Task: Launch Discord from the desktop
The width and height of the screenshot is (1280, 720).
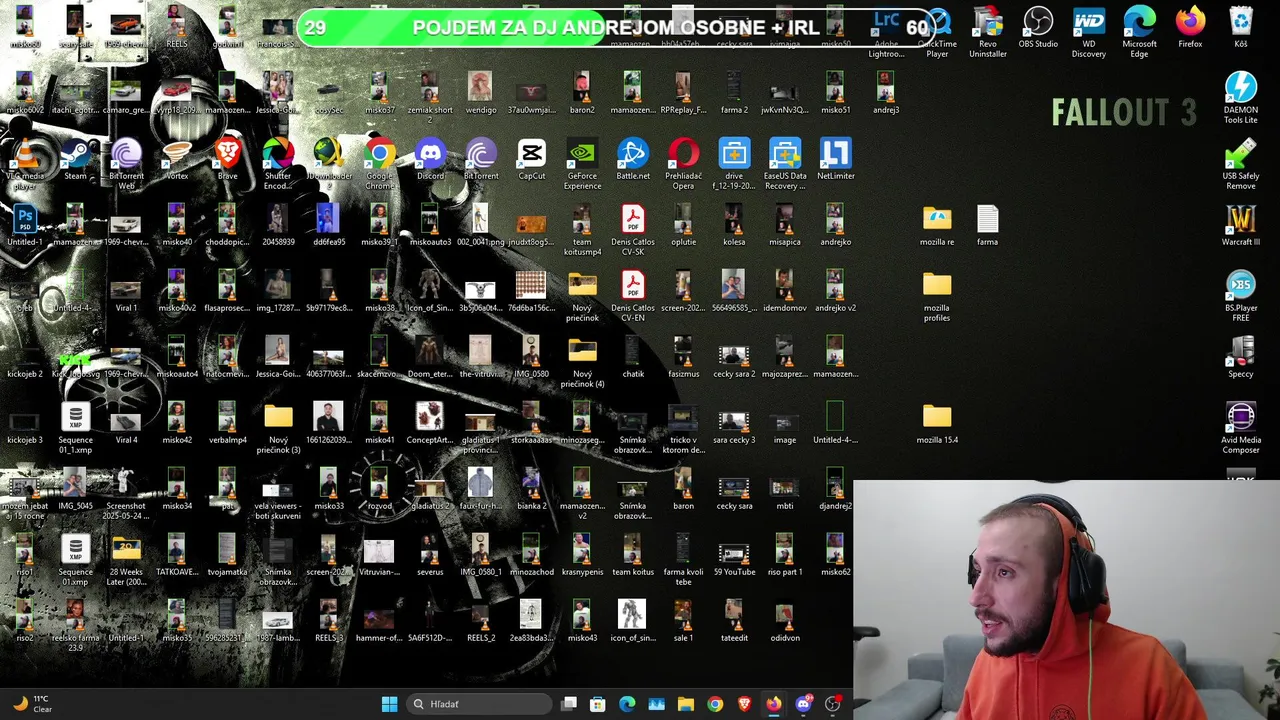Action: click(430, 160)
